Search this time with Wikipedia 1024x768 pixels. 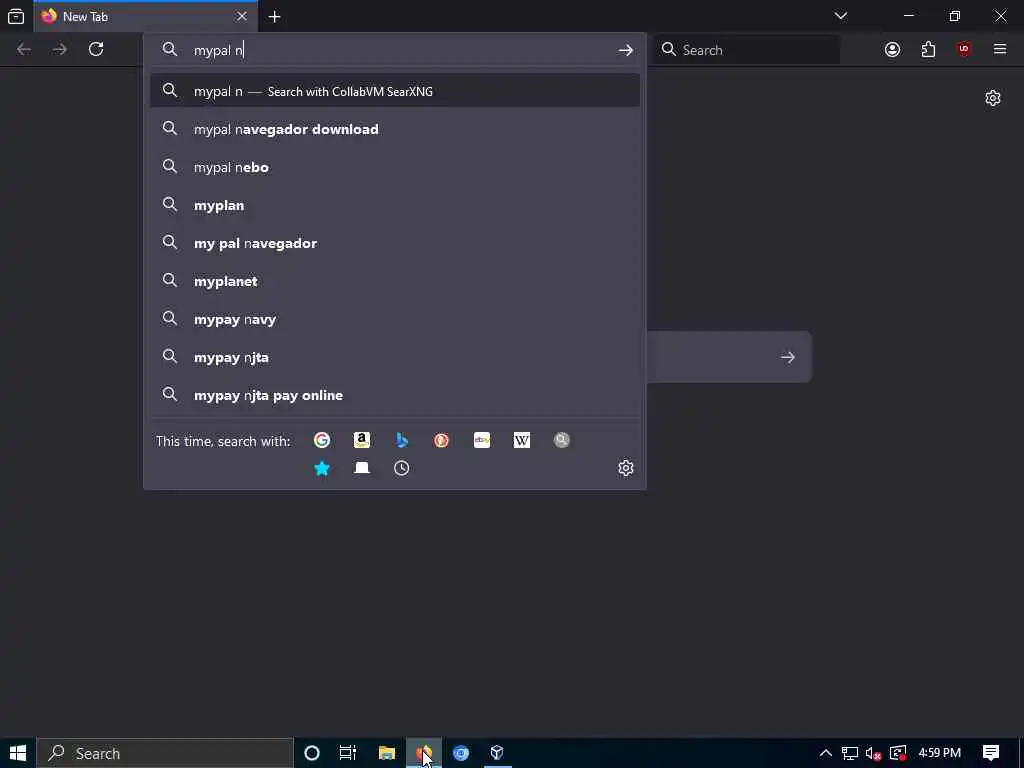tap(522, 440)
